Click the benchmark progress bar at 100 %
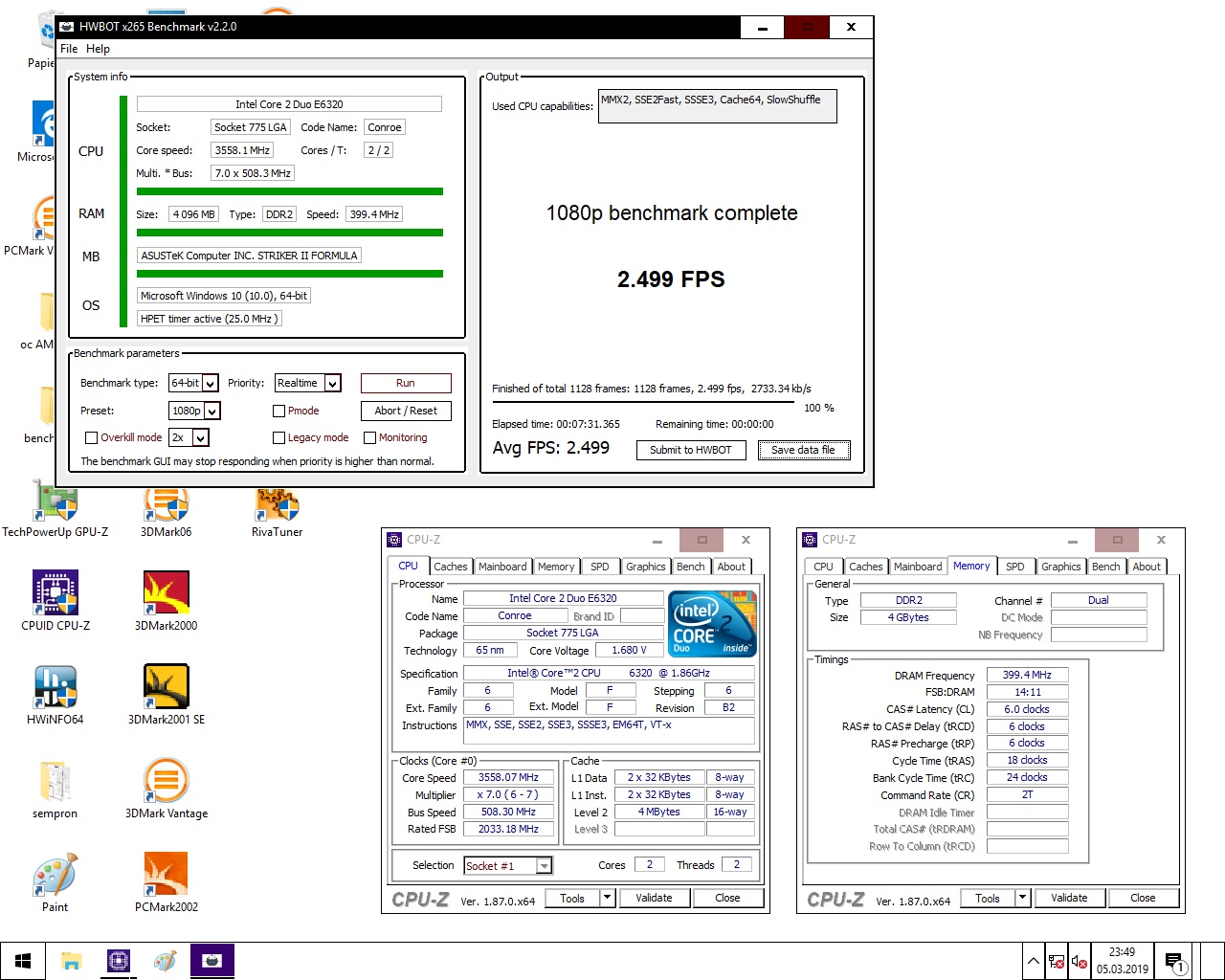Image resolution: width=1225 pixels, height=980 pixels. point(644,402)
